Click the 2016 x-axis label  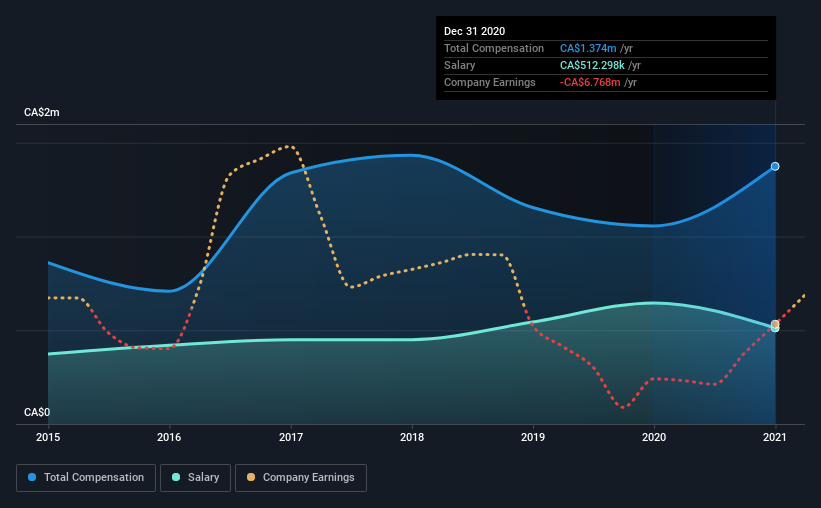(169, 437)
